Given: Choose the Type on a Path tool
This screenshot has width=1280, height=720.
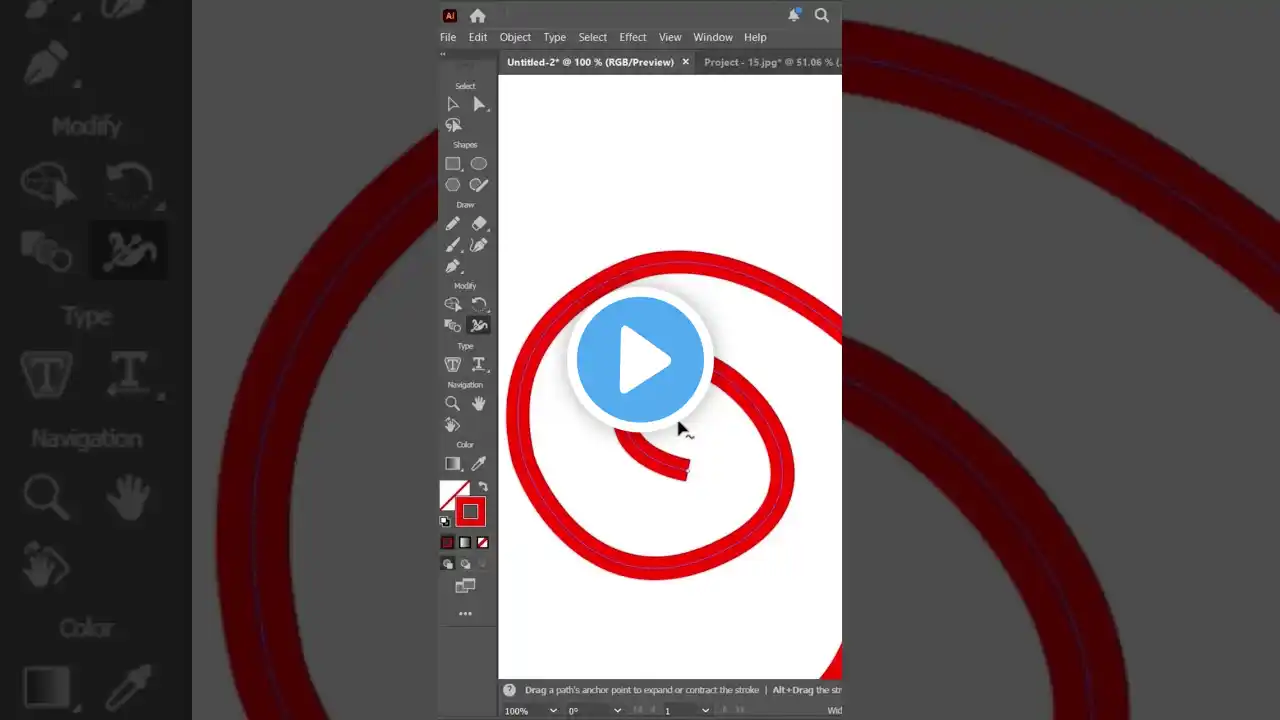Looking at the screenshot, I should 479,364.
